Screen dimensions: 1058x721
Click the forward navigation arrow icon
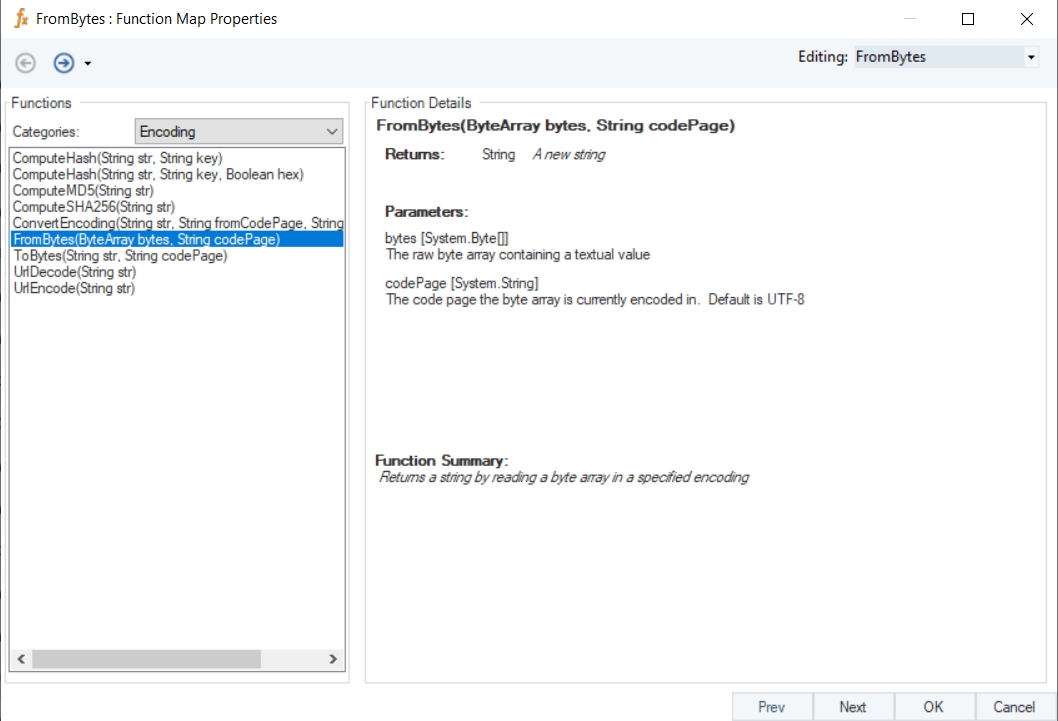tap(64, 63)
